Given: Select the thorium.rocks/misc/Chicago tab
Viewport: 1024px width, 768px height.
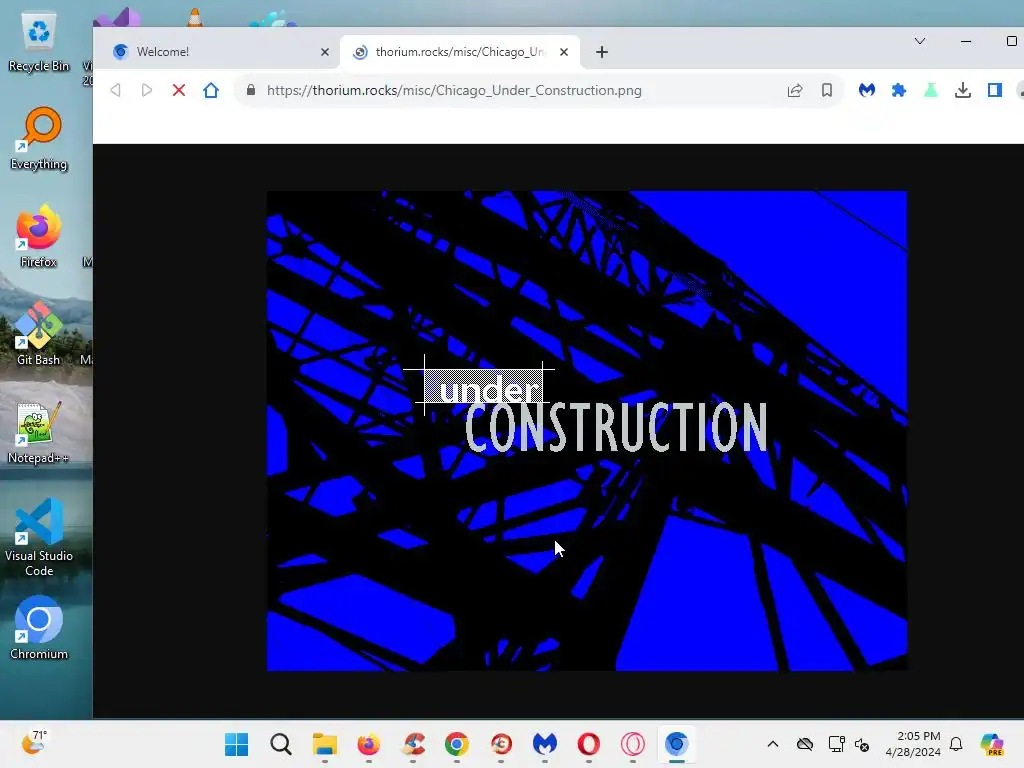Looking at the screenshot, I should [x=460, y=52].
